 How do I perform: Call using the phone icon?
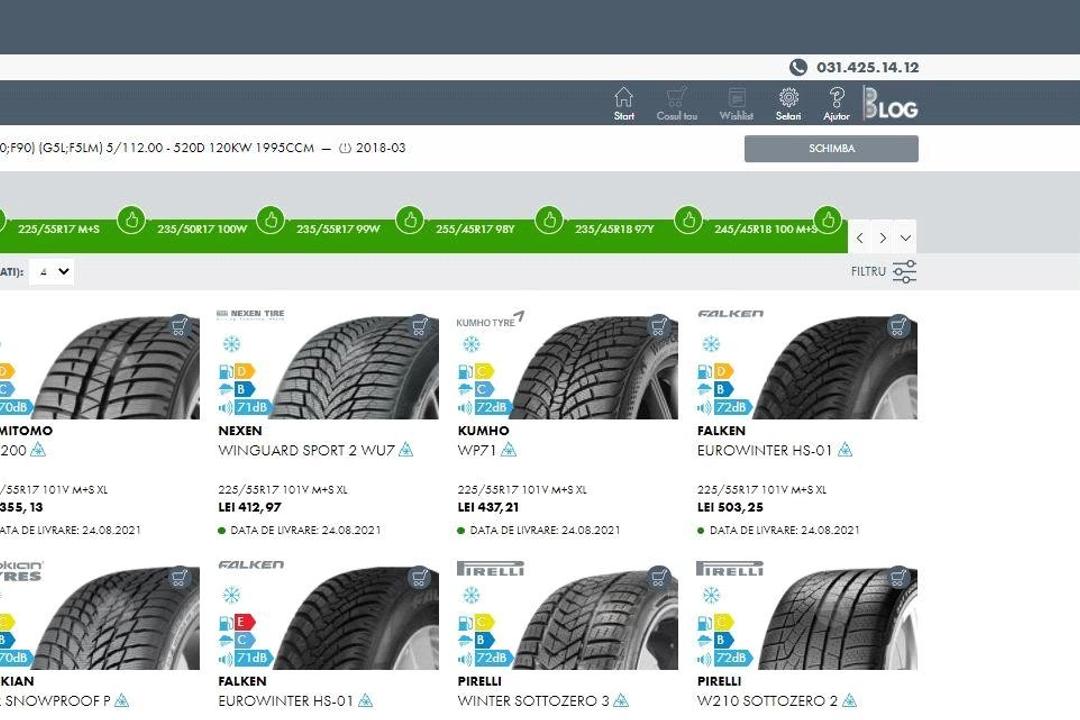(798, 67)
